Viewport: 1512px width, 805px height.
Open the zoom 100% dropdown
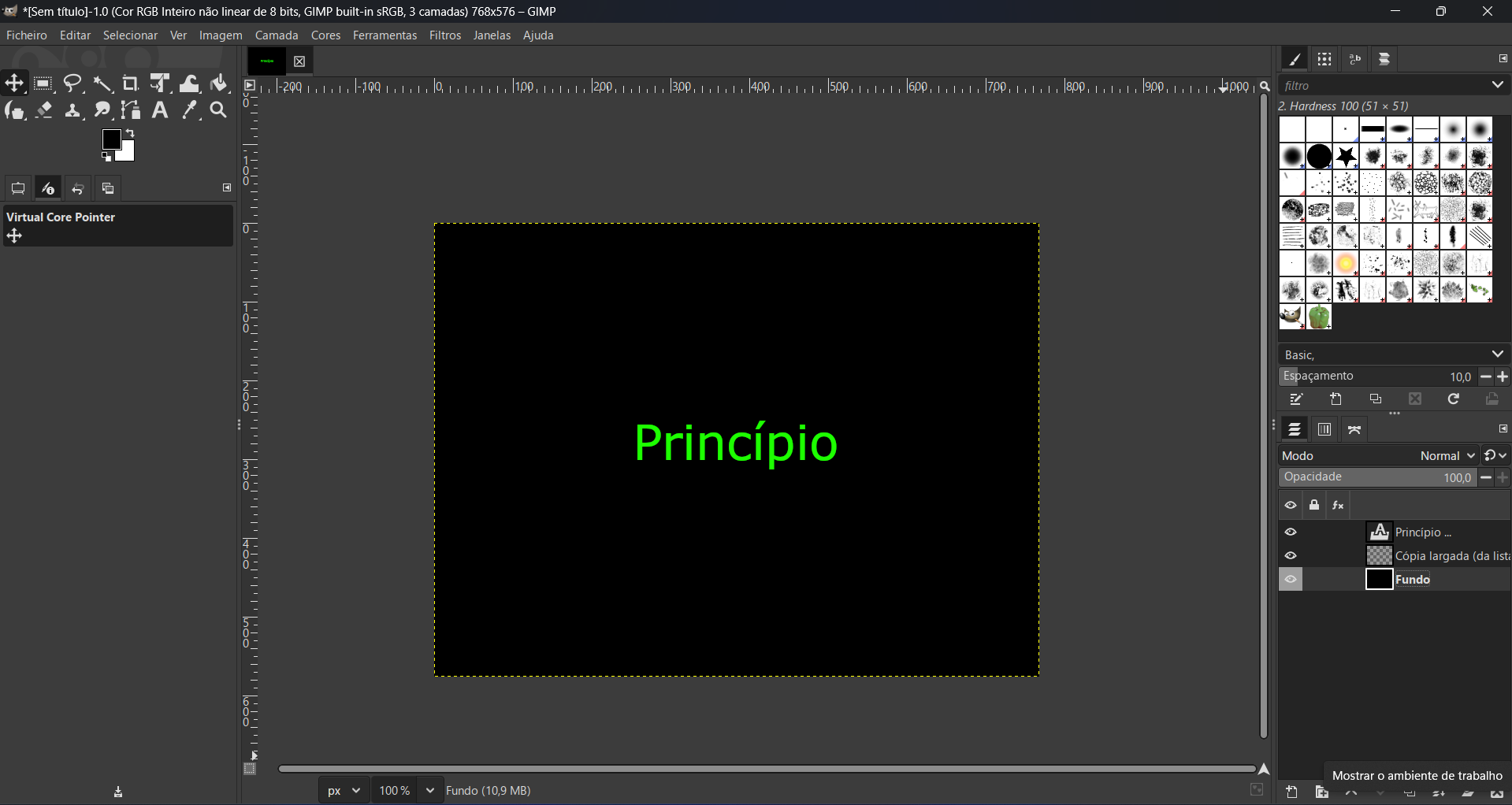tap(429, 790)
